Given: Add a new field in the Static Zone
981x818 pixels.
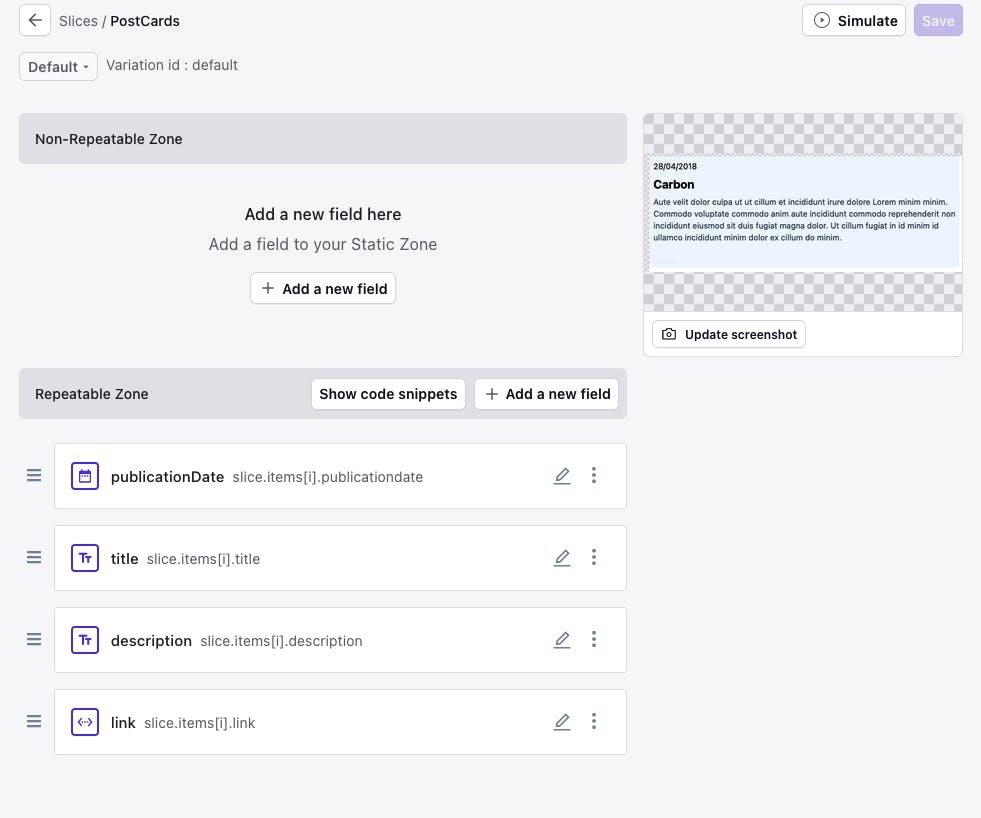Looking at the screenshot, I should [x=322, y=288].
